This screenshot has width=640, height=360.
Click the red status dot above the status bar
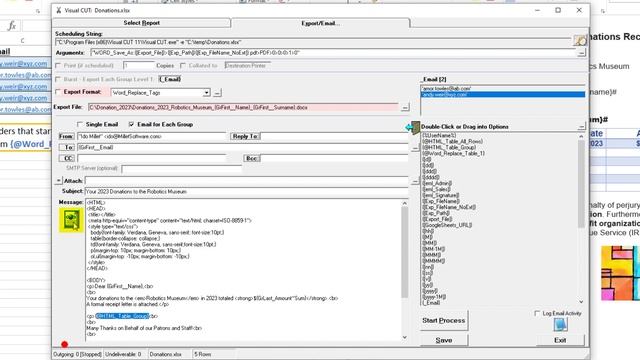coord(64,344)
